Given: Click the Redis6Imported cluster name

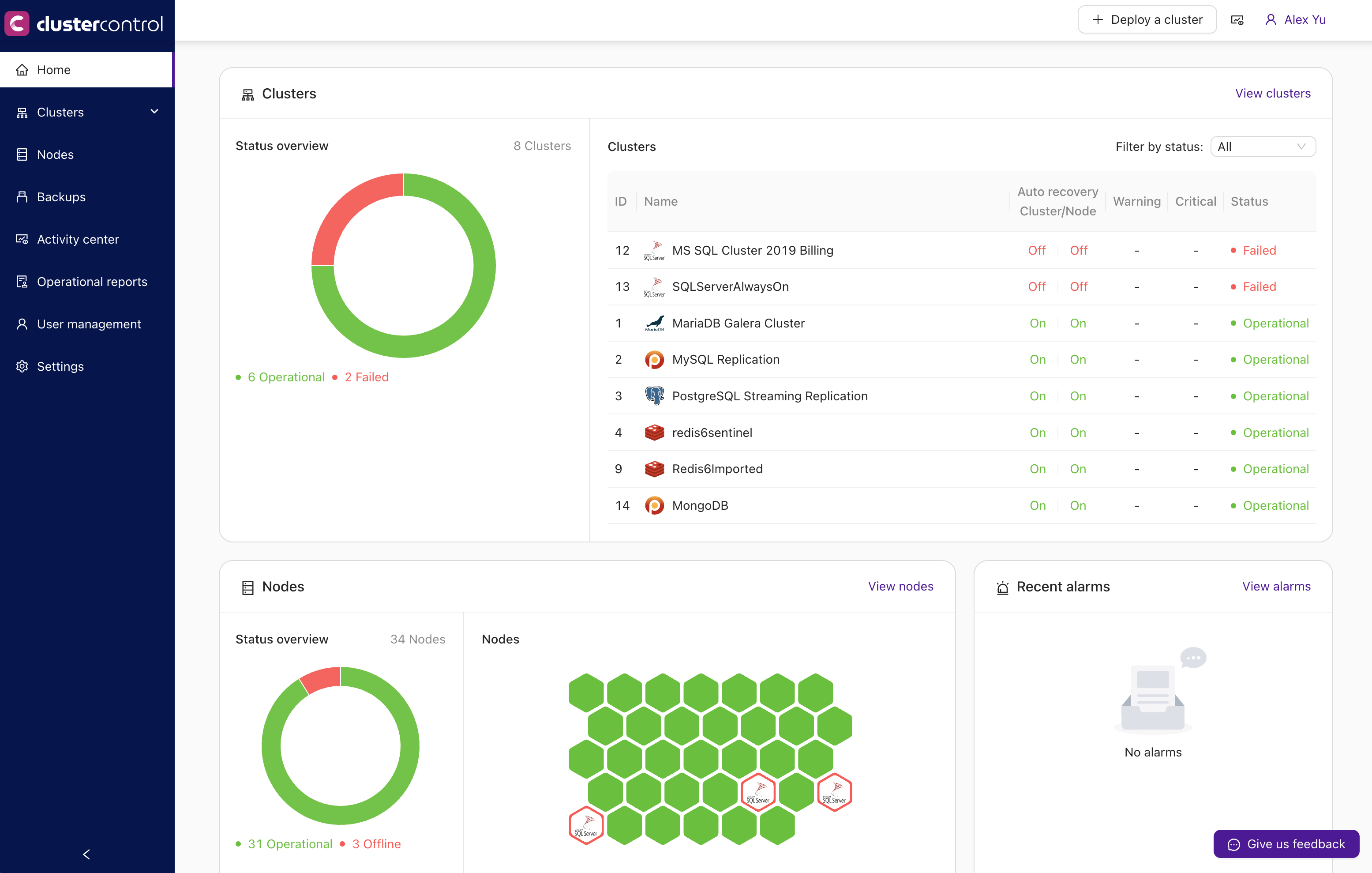Looking at the screenshot, I should (x=717, y=469).
